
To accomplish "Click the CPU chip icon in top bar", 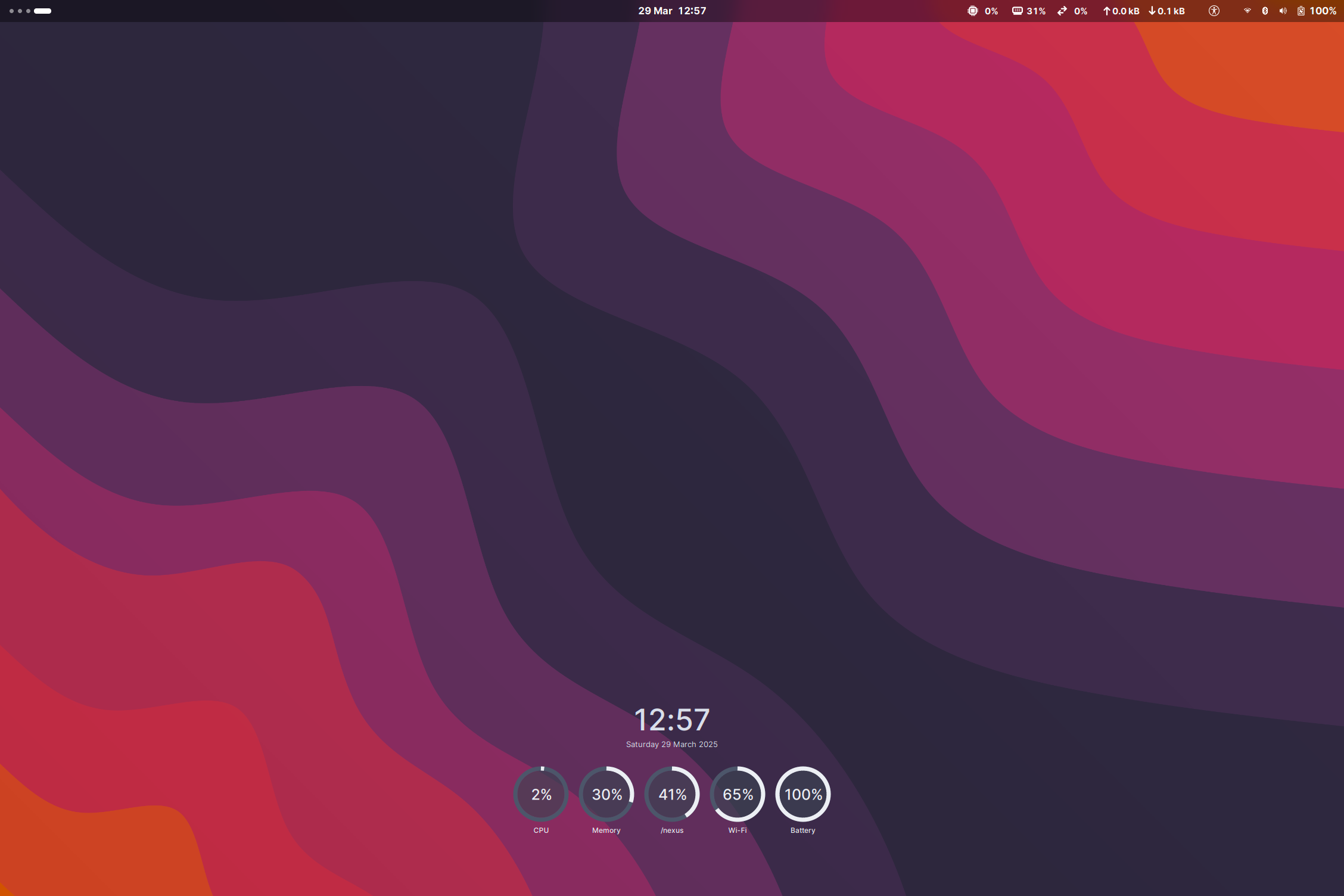I will 972,11.
